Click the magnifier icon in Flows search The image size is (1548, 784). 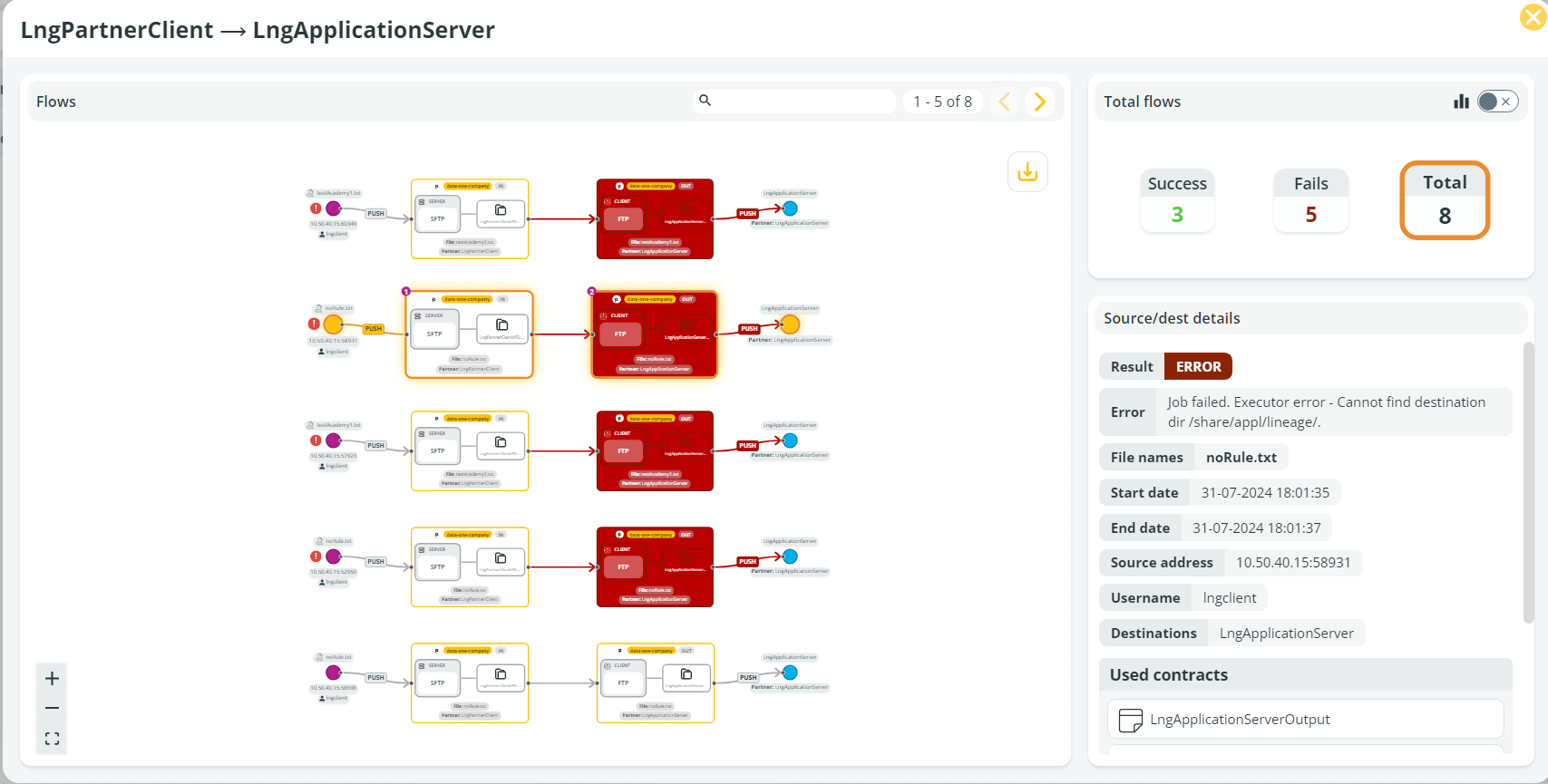coord(705,101)
